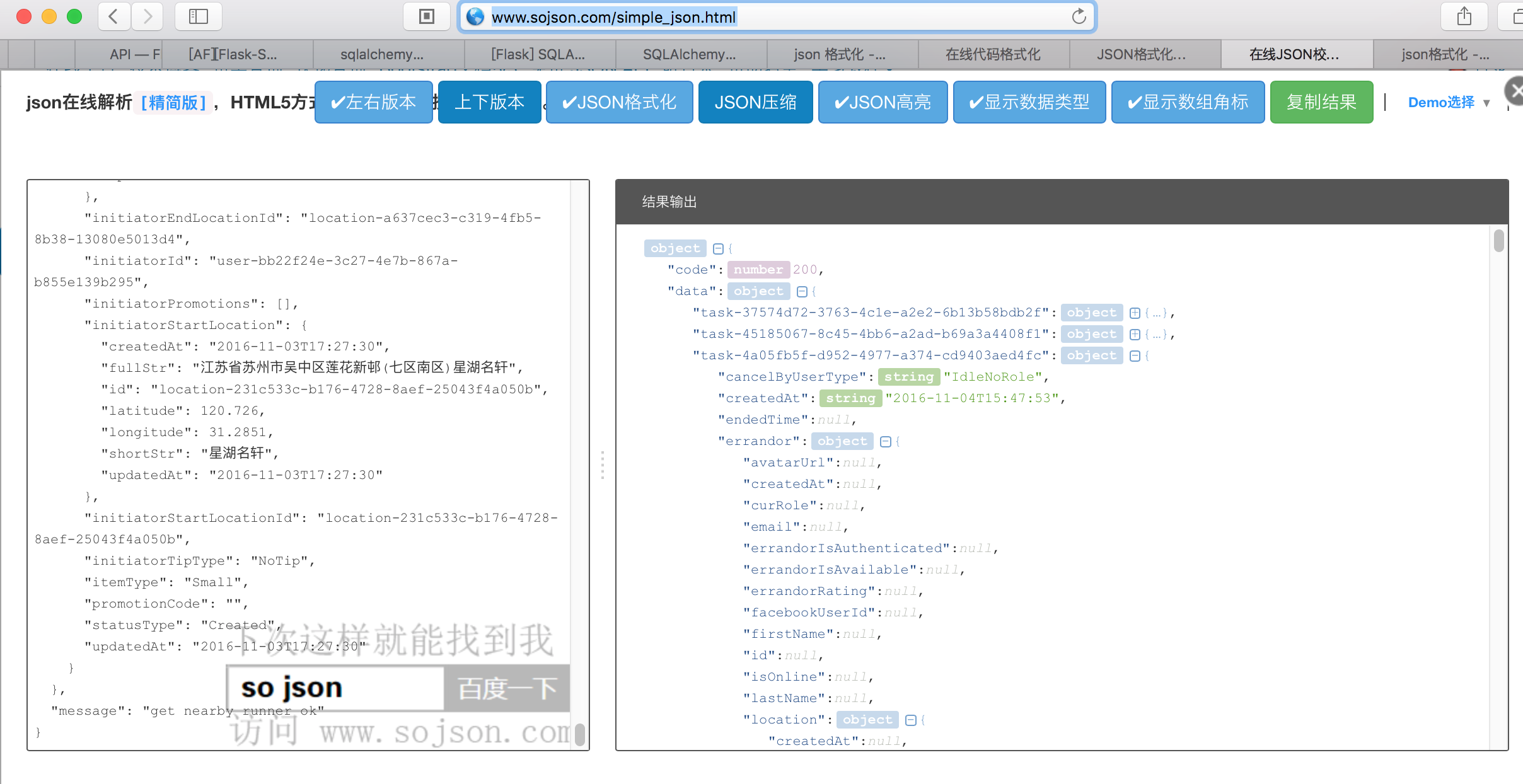Image resolution: width=1523 pixels, height=784 pixels.
Task: Toggle the JSON高亮 option
Action: [x=883, y=102]
